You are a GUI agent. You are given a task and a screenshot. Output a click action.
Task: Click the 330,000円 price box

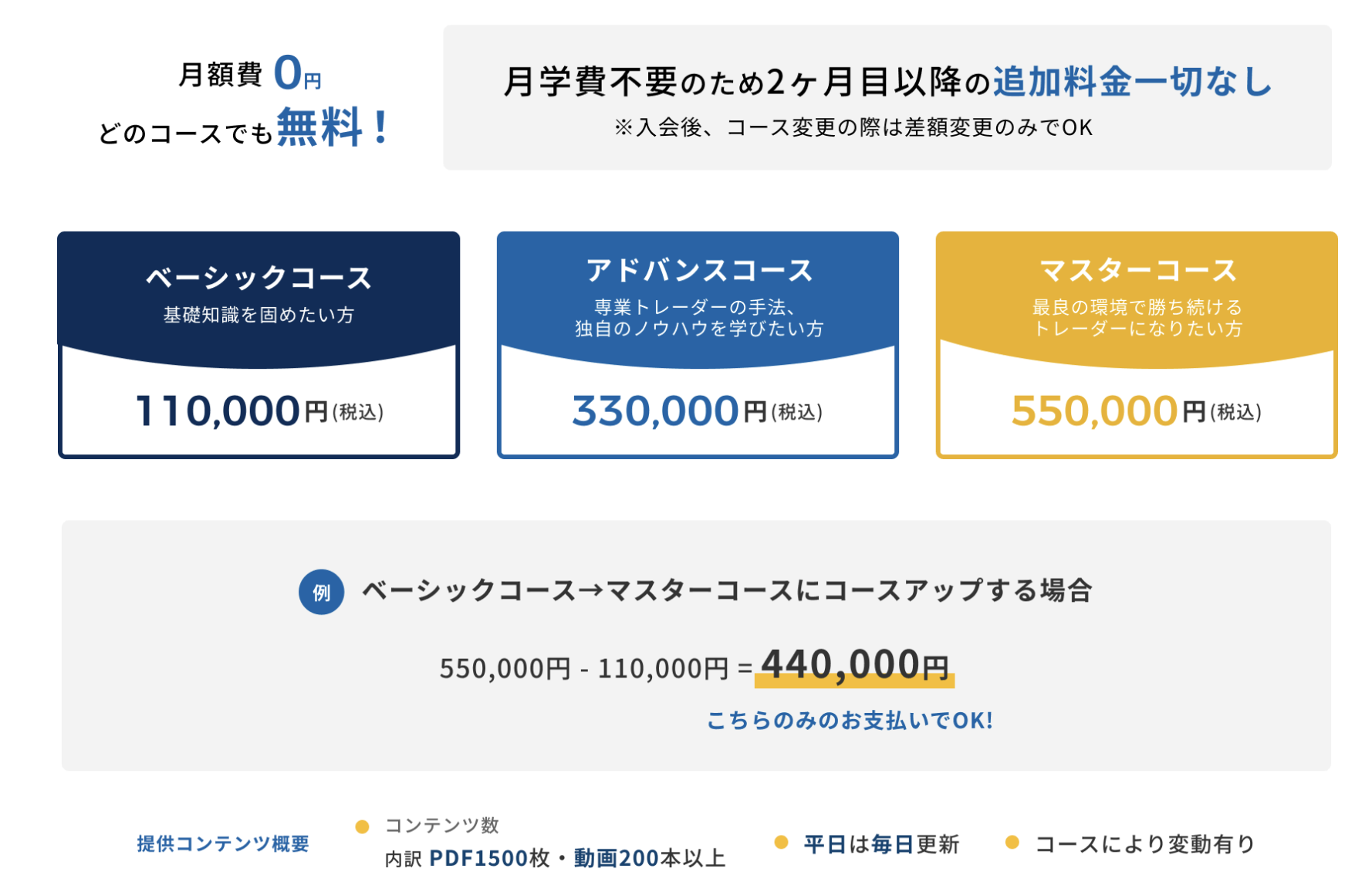698,410
